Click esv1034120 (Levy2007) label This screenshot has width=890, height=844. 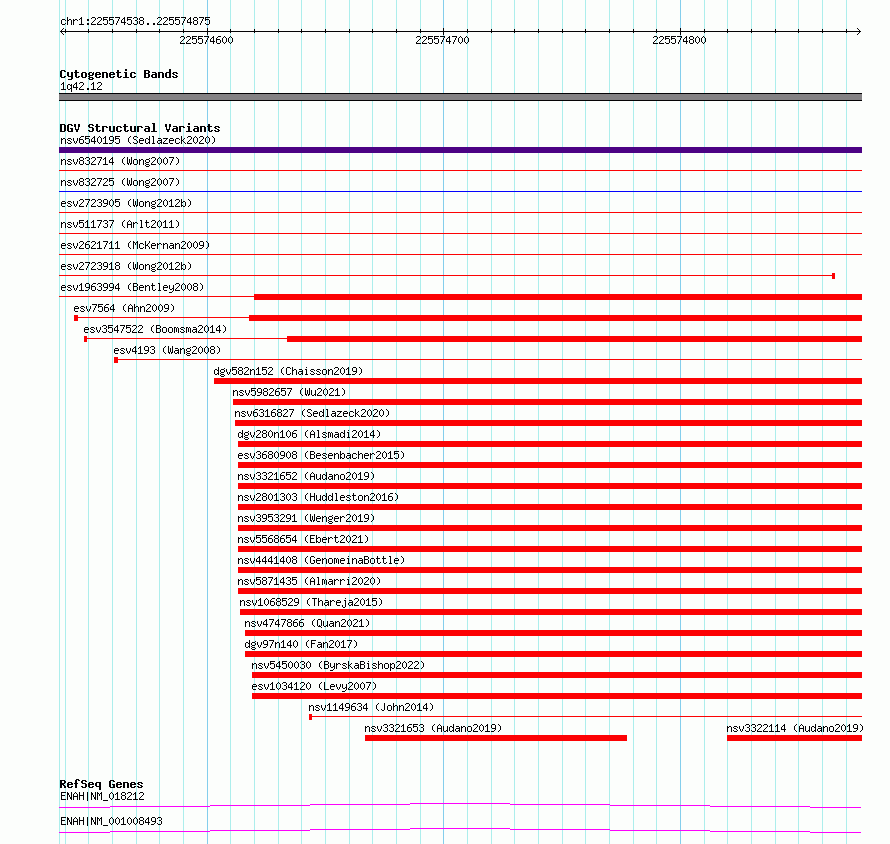click(x=314, y=686)
